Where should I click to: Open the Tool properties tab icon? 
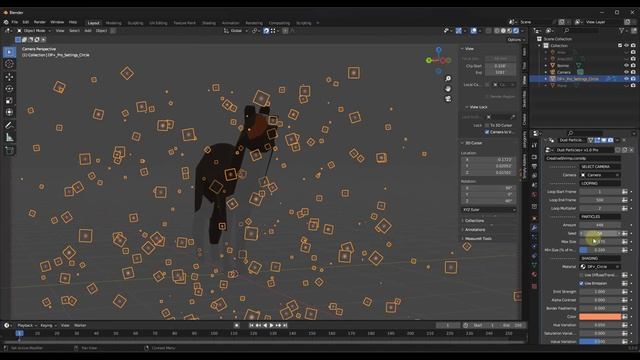point(534,146)
